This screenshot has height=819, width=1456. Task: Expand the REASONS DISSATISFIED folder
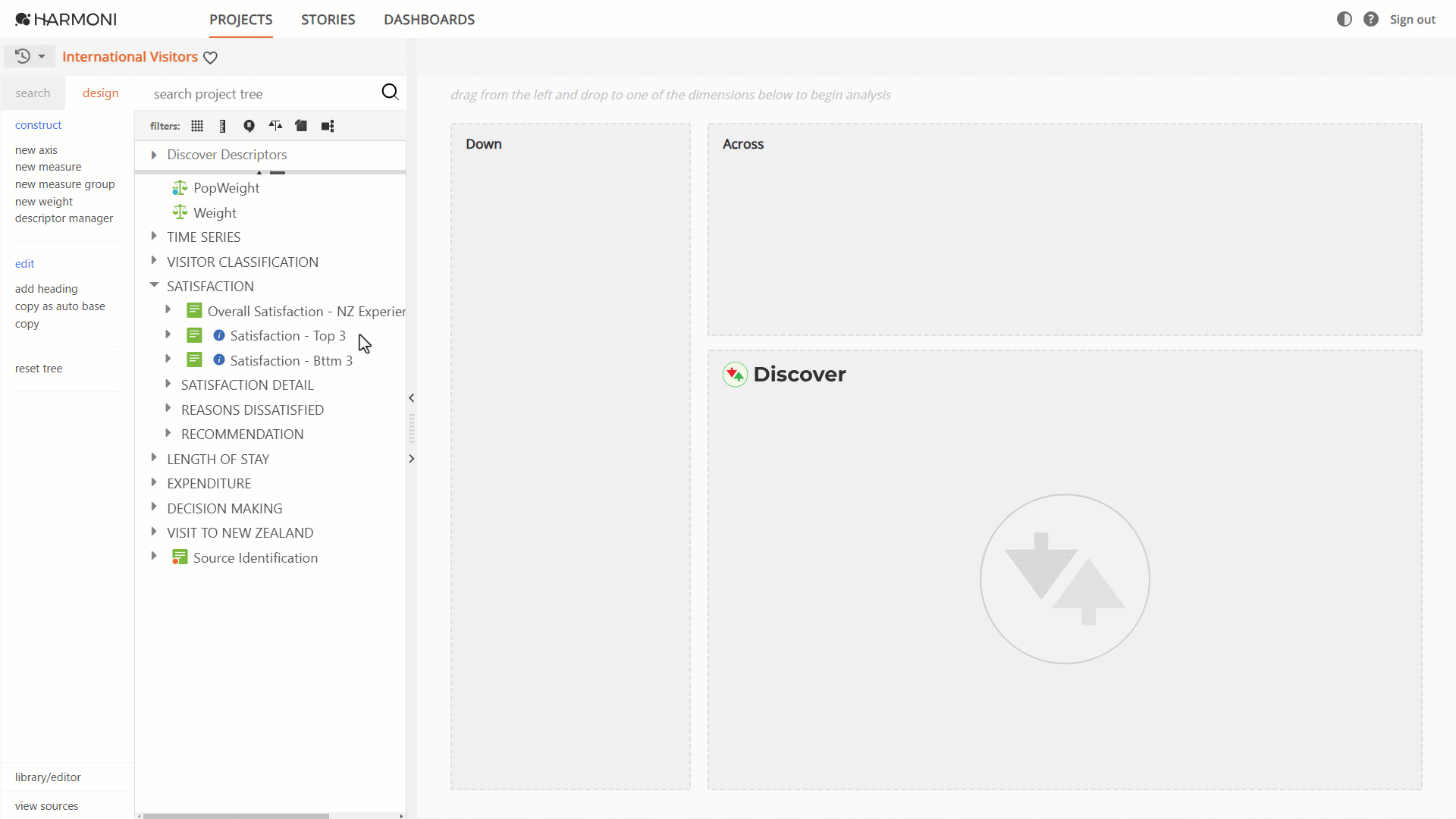[x=168, y=409]
